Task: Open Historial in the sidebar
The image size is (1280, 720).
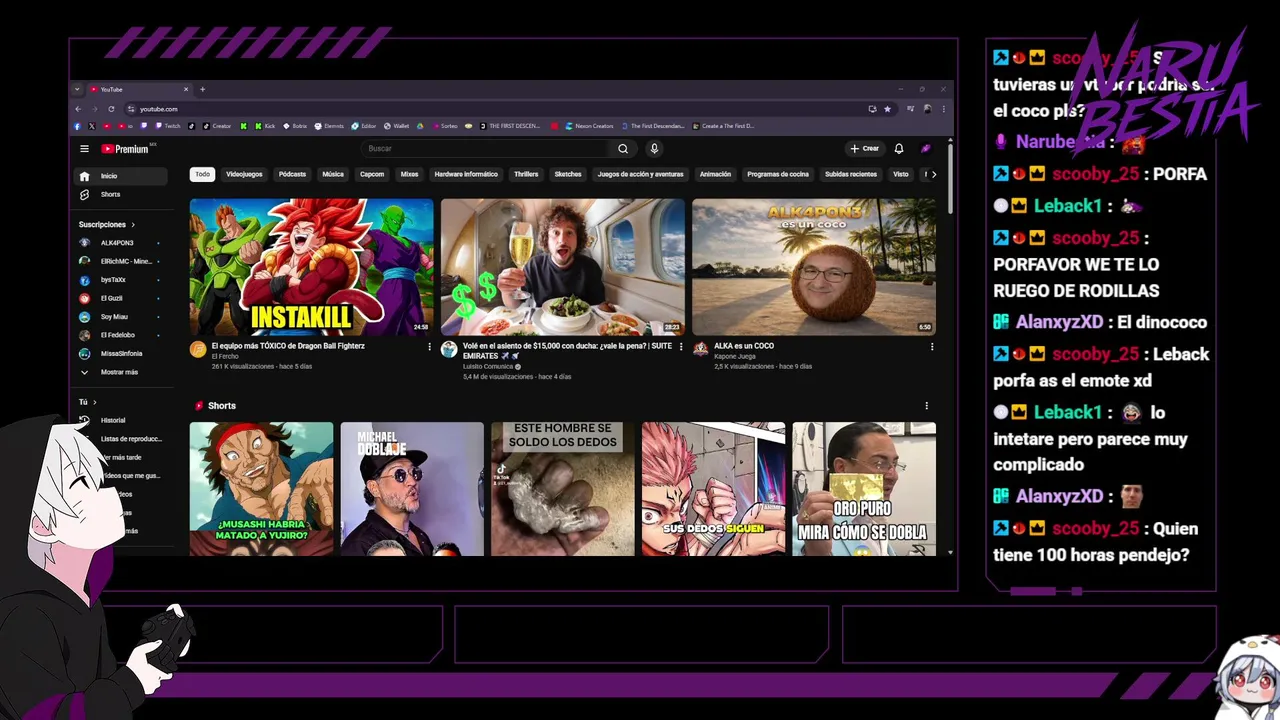Action: coord(122,420)
